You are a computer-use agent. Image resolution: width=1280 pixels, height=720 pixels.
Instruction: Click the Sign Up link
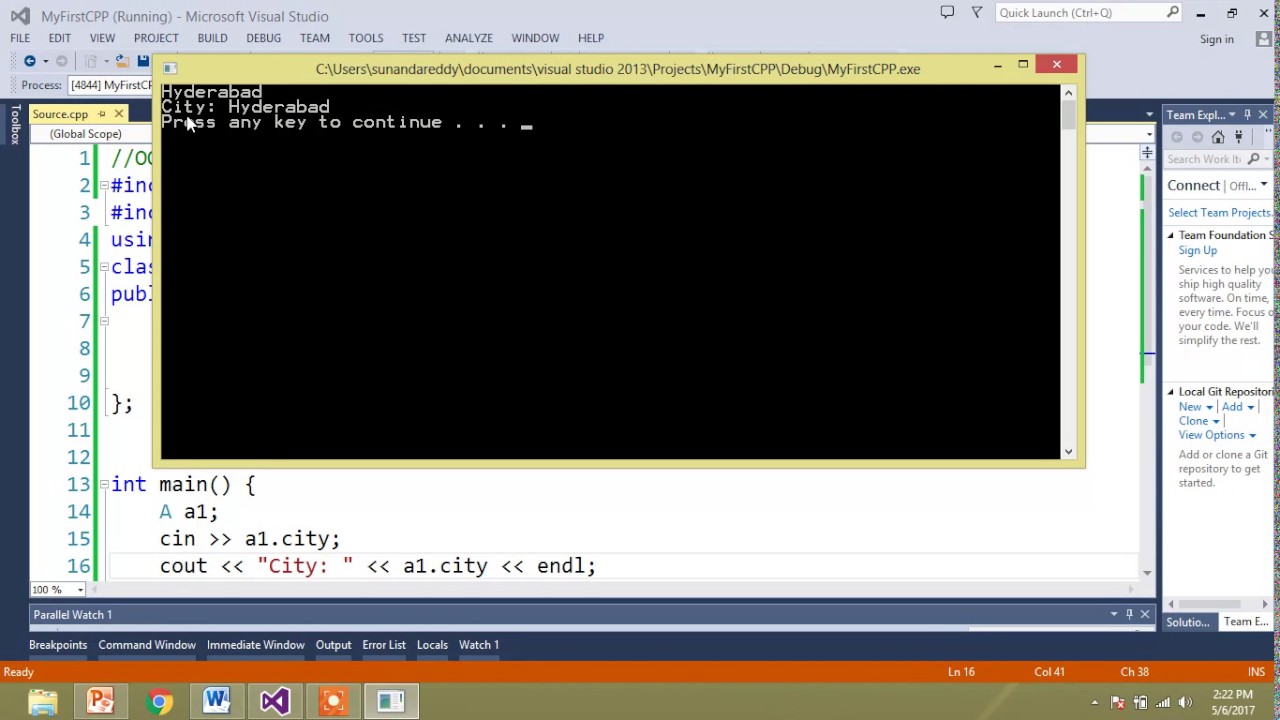point(1197,251)
